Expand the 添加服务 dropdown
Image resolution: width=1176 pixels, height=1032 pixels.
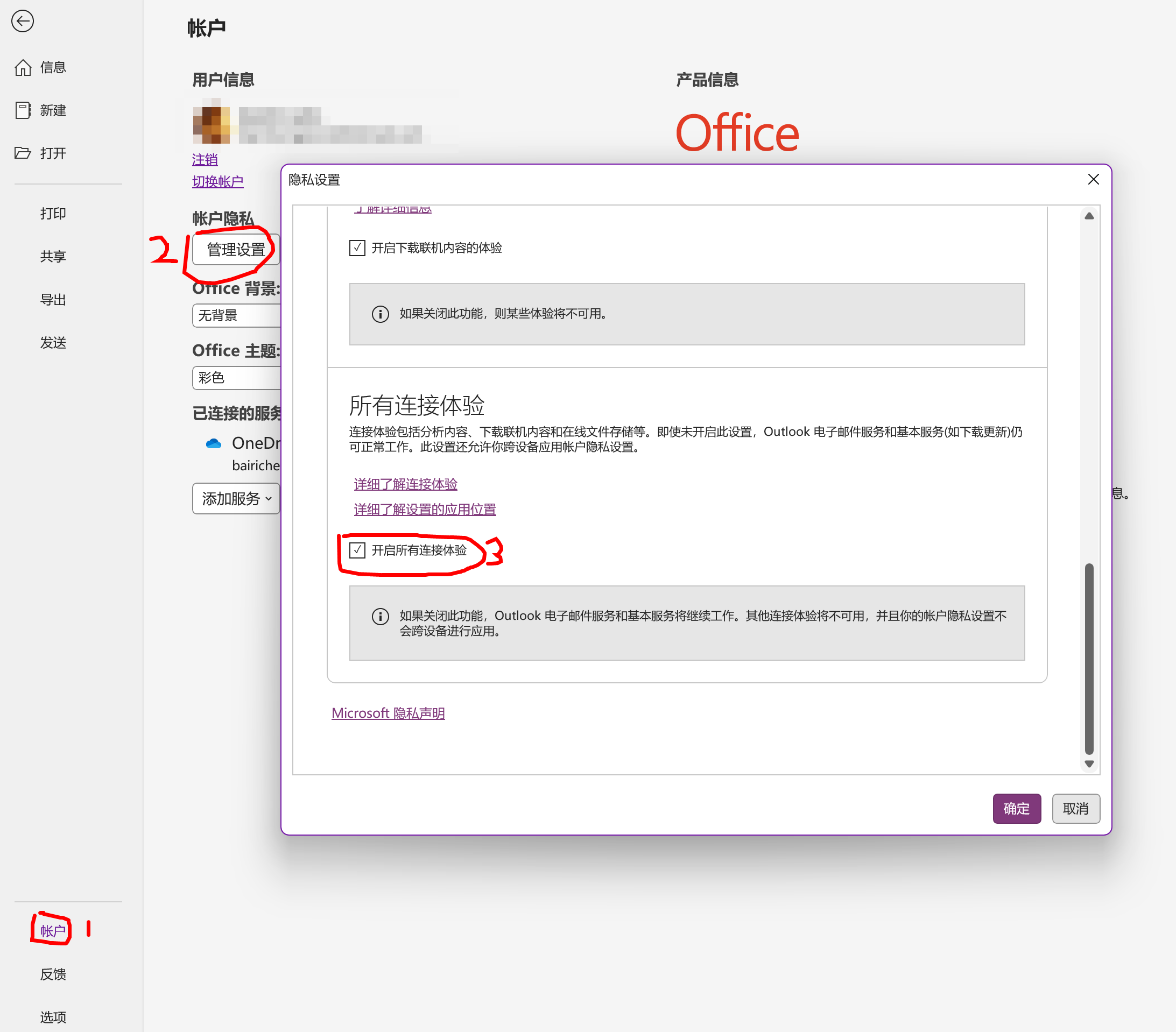pyautogui.click(x=236, y=499)
